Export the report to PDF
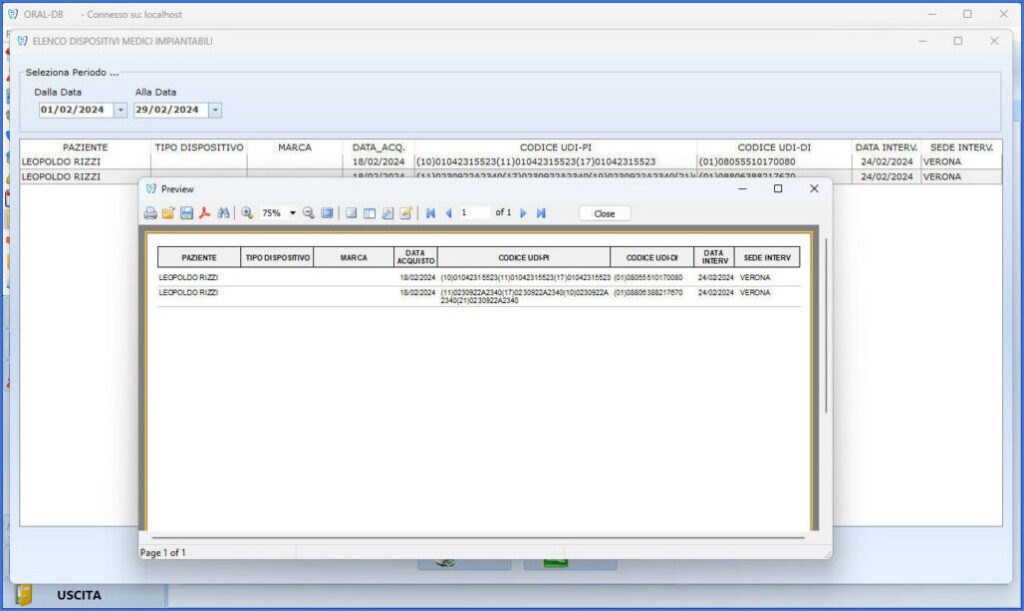Image resolution: width=1024 pixels, height=611 pixels. pos(205,213)
